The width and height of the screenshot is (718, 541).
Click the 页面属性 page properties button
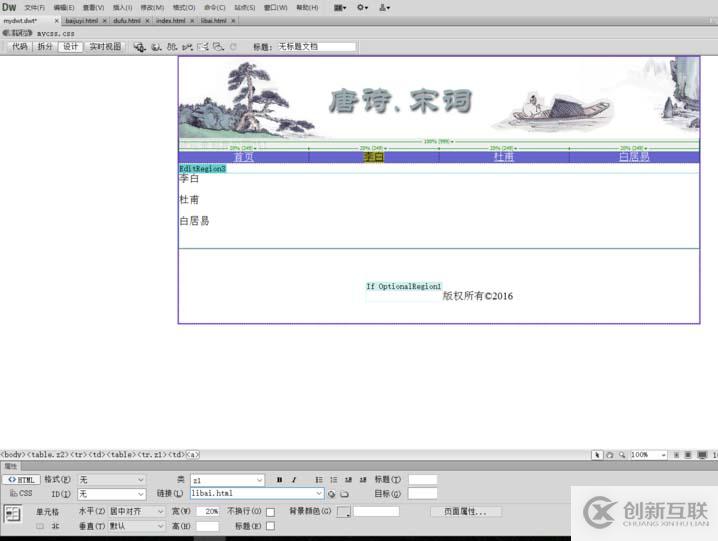(x=465, y=512)
